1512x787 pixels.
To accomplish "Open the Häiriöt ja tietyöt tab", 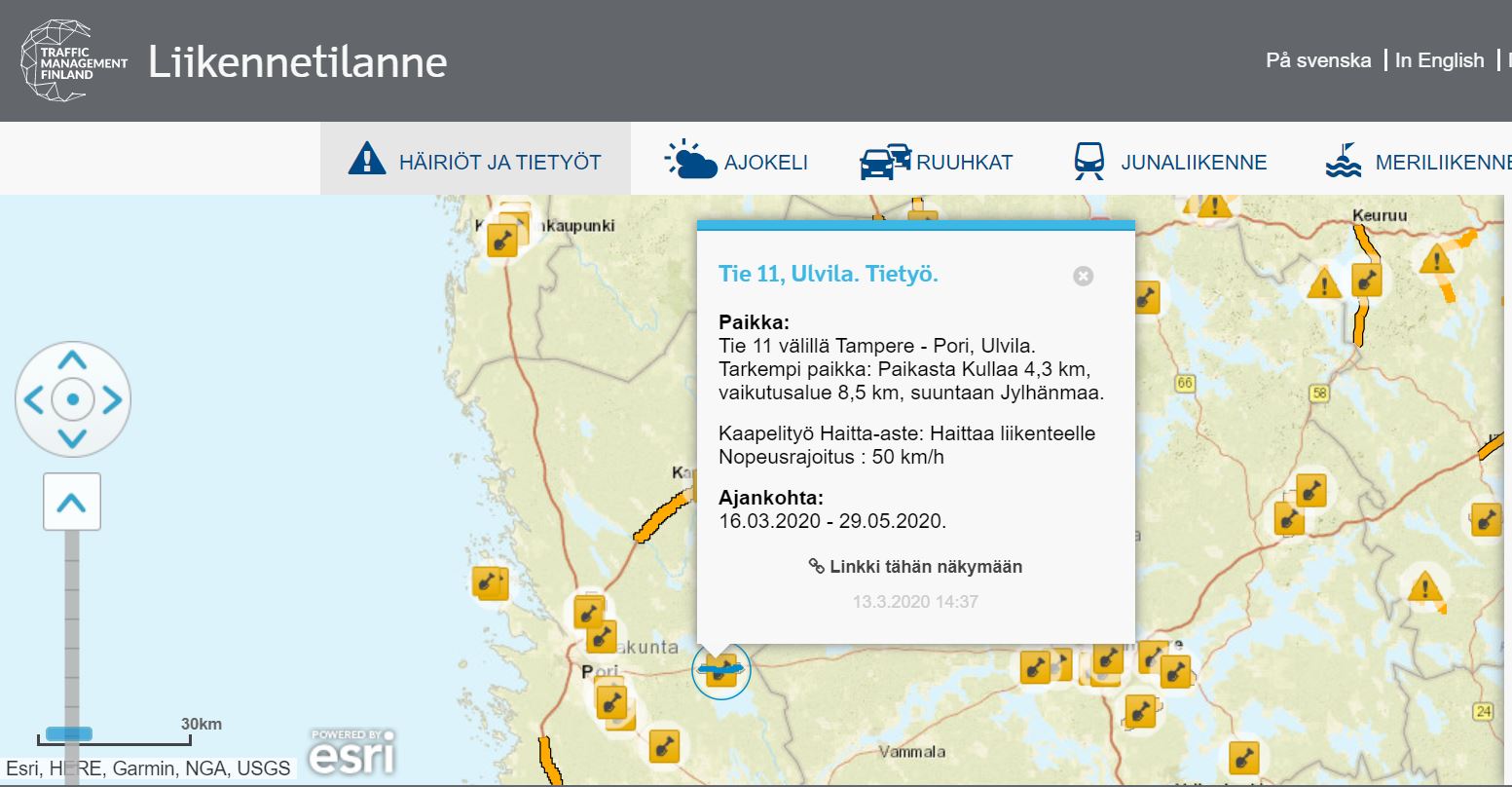I will coord(475,161).
